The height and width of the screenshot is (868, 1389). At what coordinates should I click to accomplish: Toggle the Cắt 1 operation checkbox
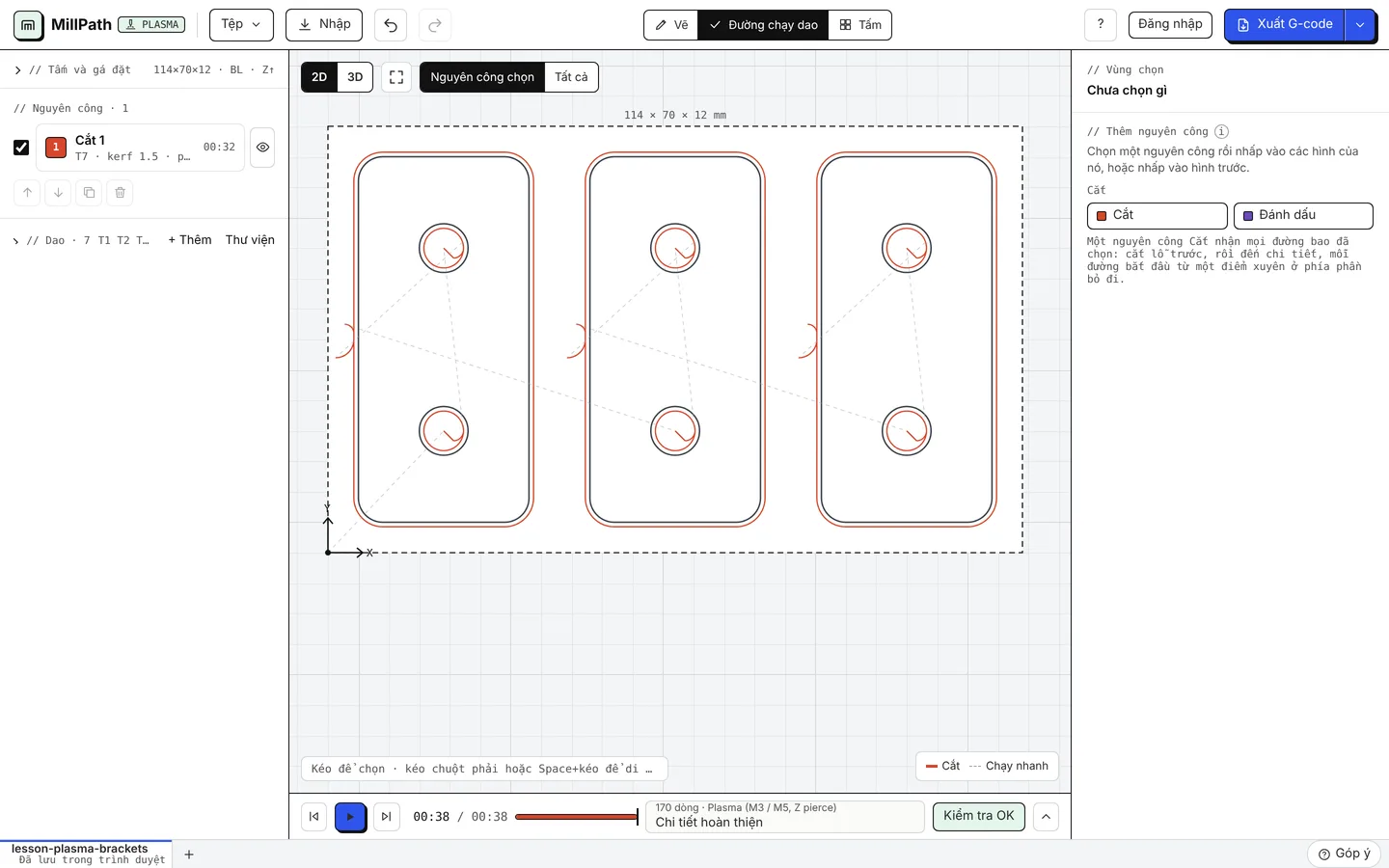(x=21, y=148)
